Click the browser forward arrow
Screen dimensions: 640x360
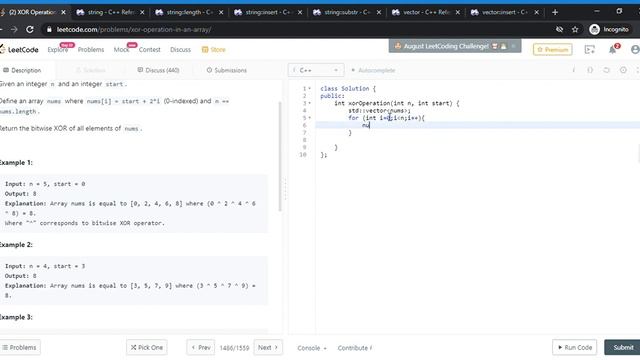pyautogui.click(x=14, y=29)
